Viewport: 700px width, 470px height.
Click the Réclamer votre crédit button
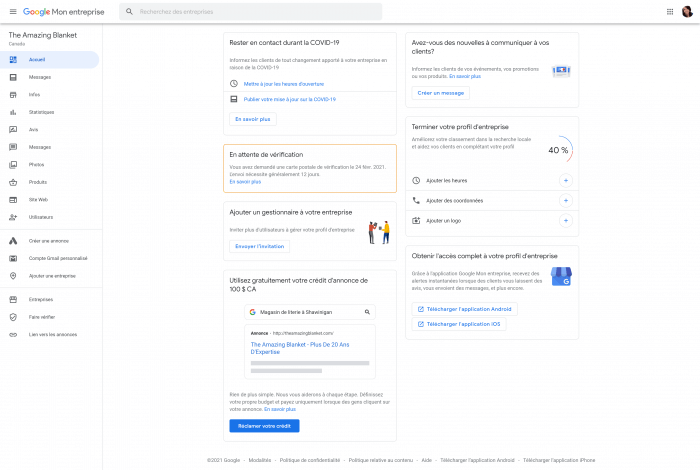click(264, 426)
